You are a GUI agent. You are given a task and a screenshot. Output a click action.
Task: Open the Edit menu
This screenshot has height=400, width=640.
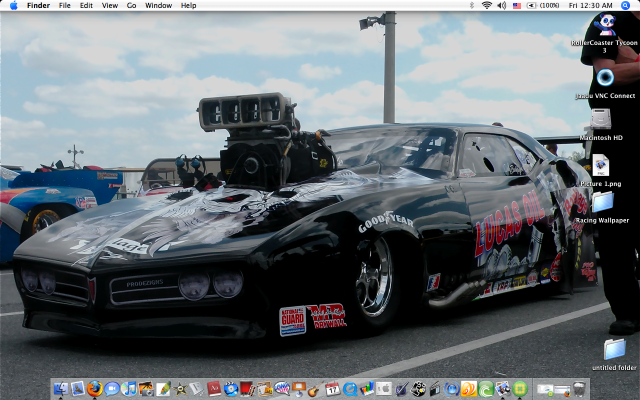point(86,5)
